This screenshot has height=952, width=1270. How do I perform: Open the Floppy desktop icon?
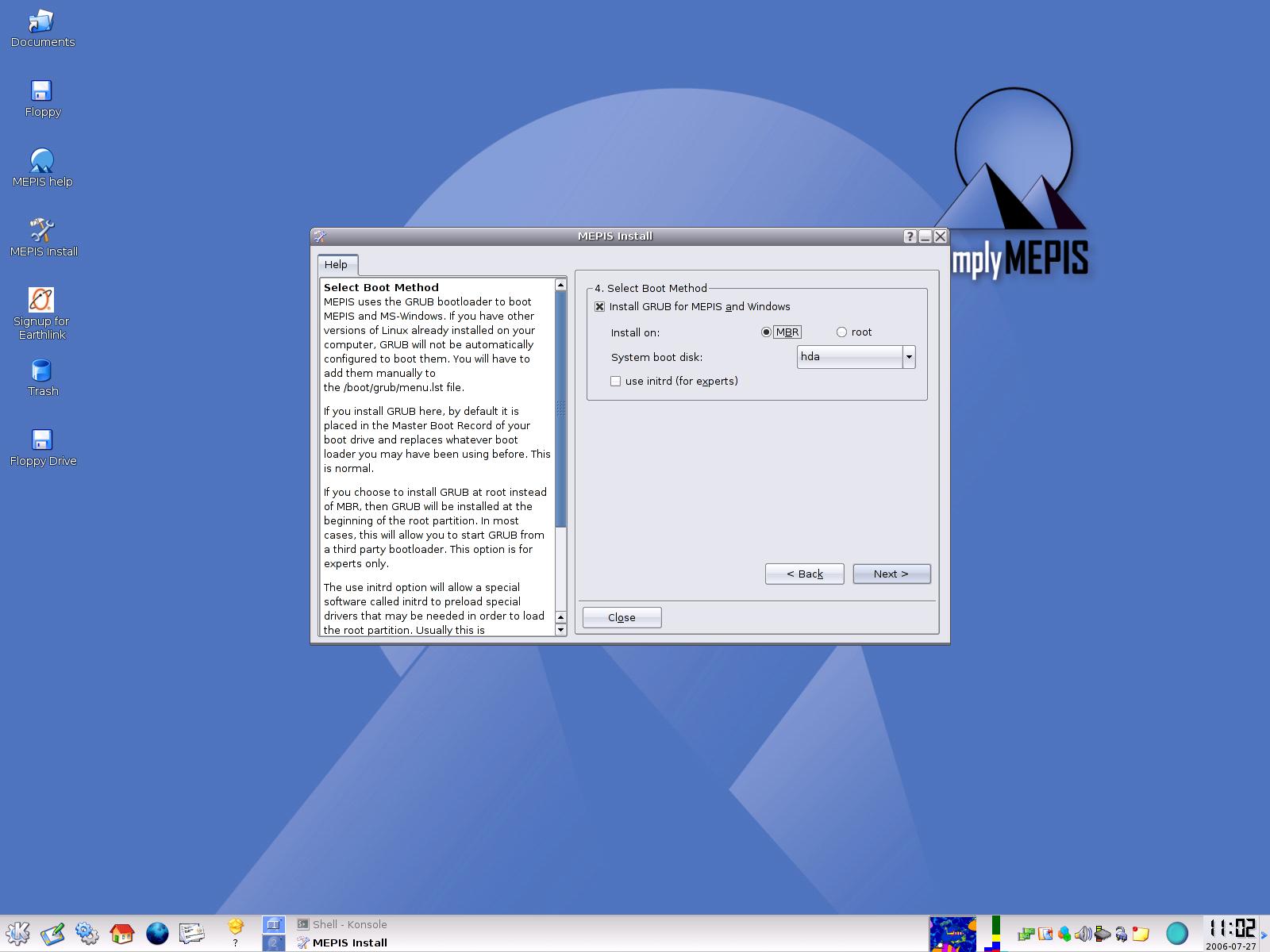pos(42,99)
